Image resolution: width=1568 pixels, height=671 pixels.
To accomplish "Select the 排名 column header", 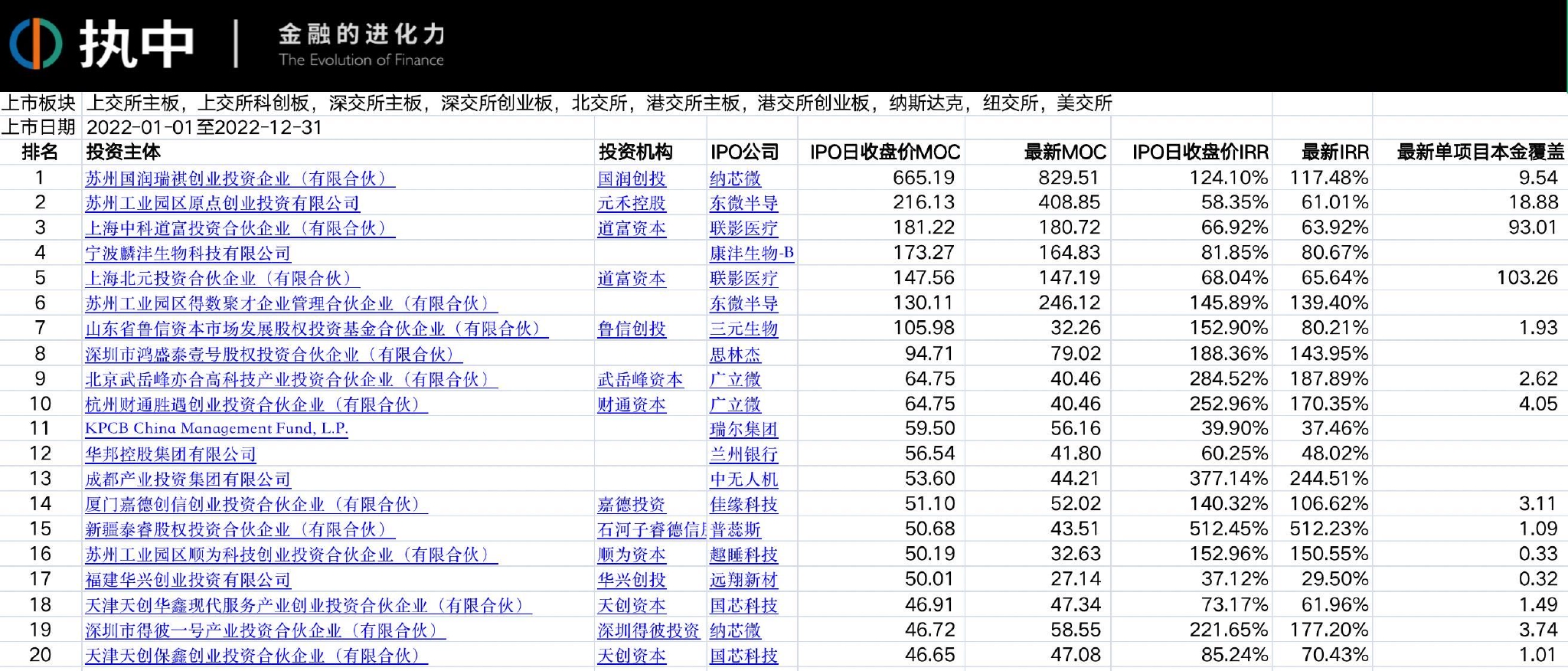I will pos(40,152).
